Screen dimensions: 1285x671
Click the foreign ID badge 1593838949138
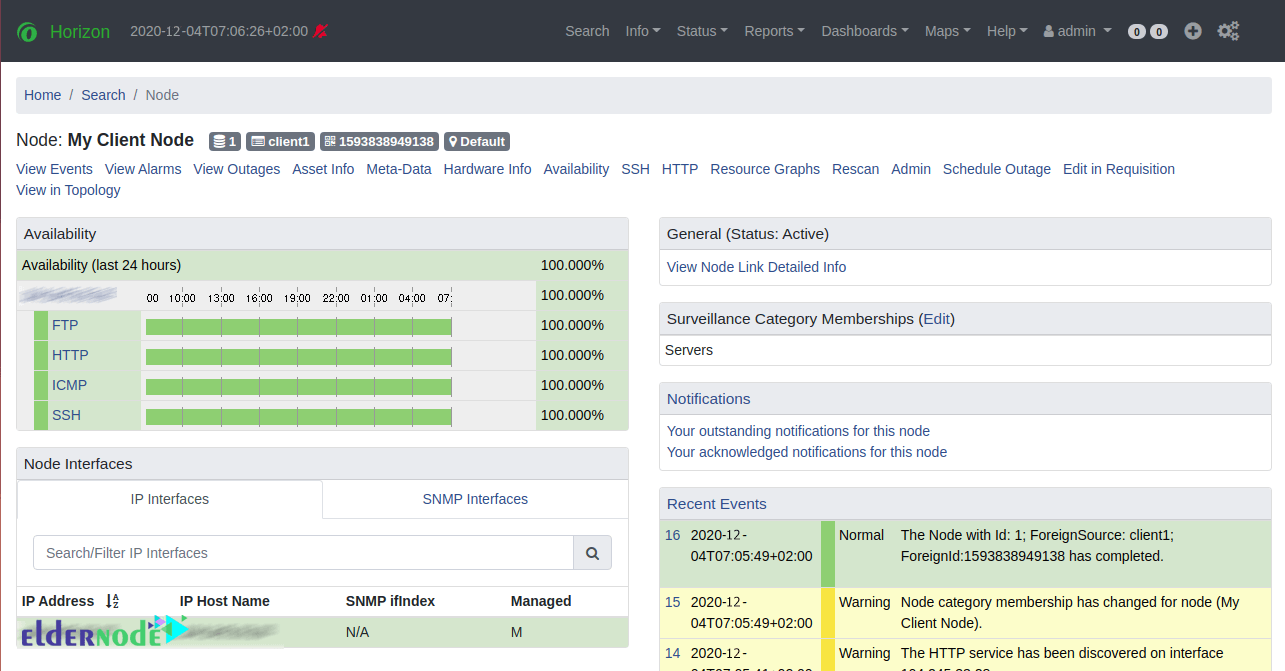(x=378, y=141)
